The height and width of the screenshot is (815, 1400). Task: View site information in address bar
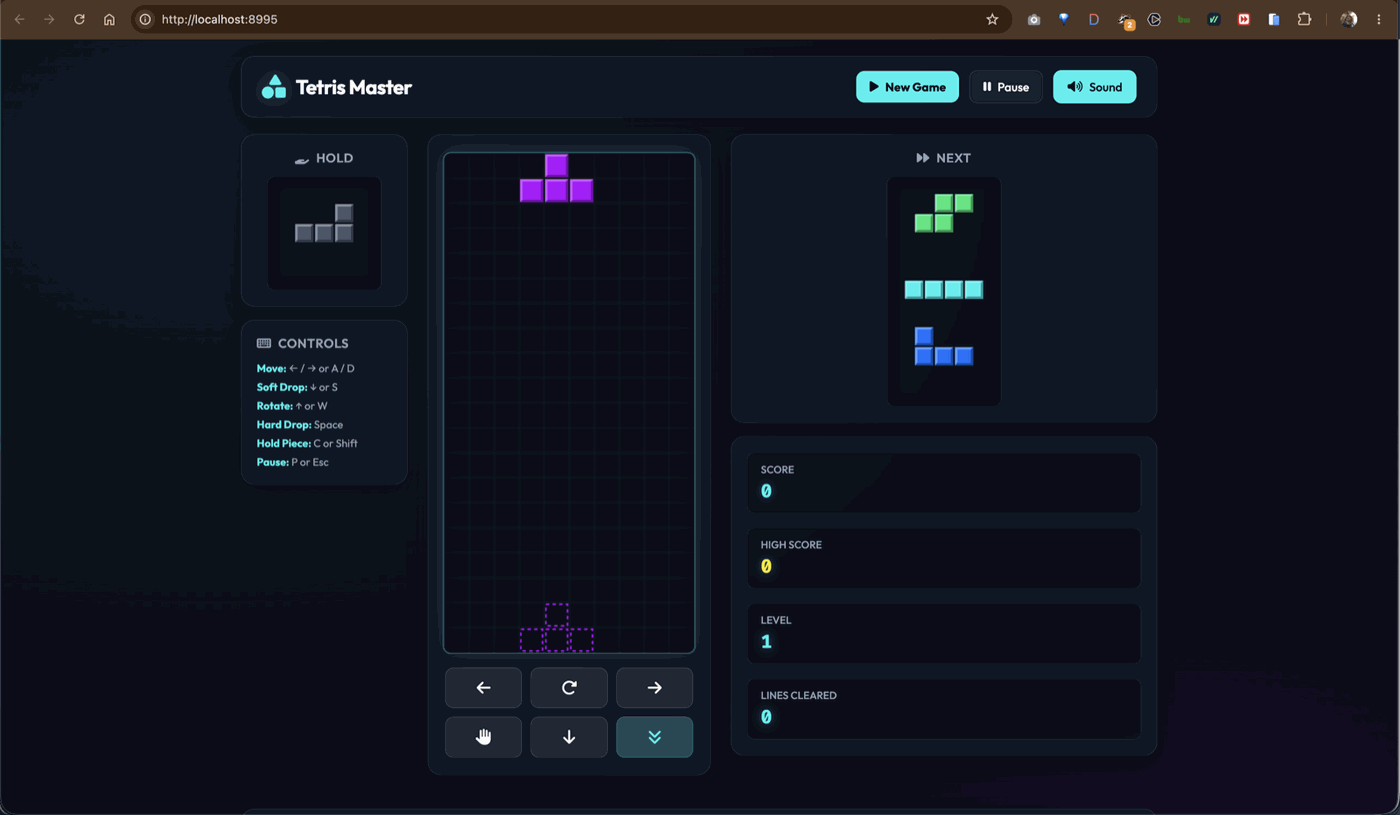coord(145,19)
